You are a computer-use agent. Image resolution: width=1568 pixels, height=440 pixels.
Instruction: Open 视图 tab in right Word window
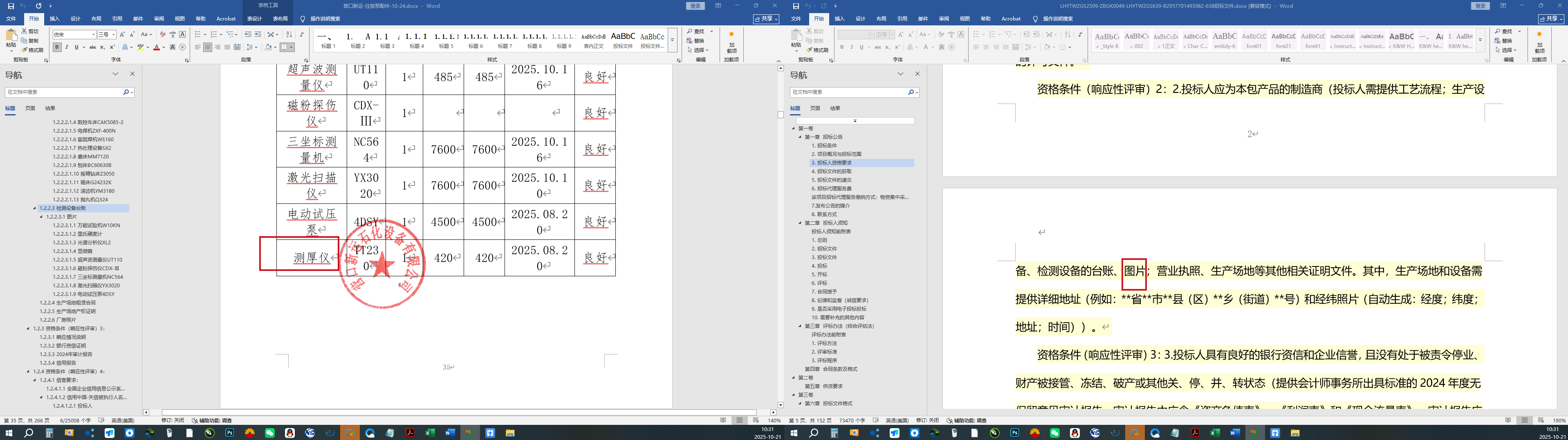[965, 19]
